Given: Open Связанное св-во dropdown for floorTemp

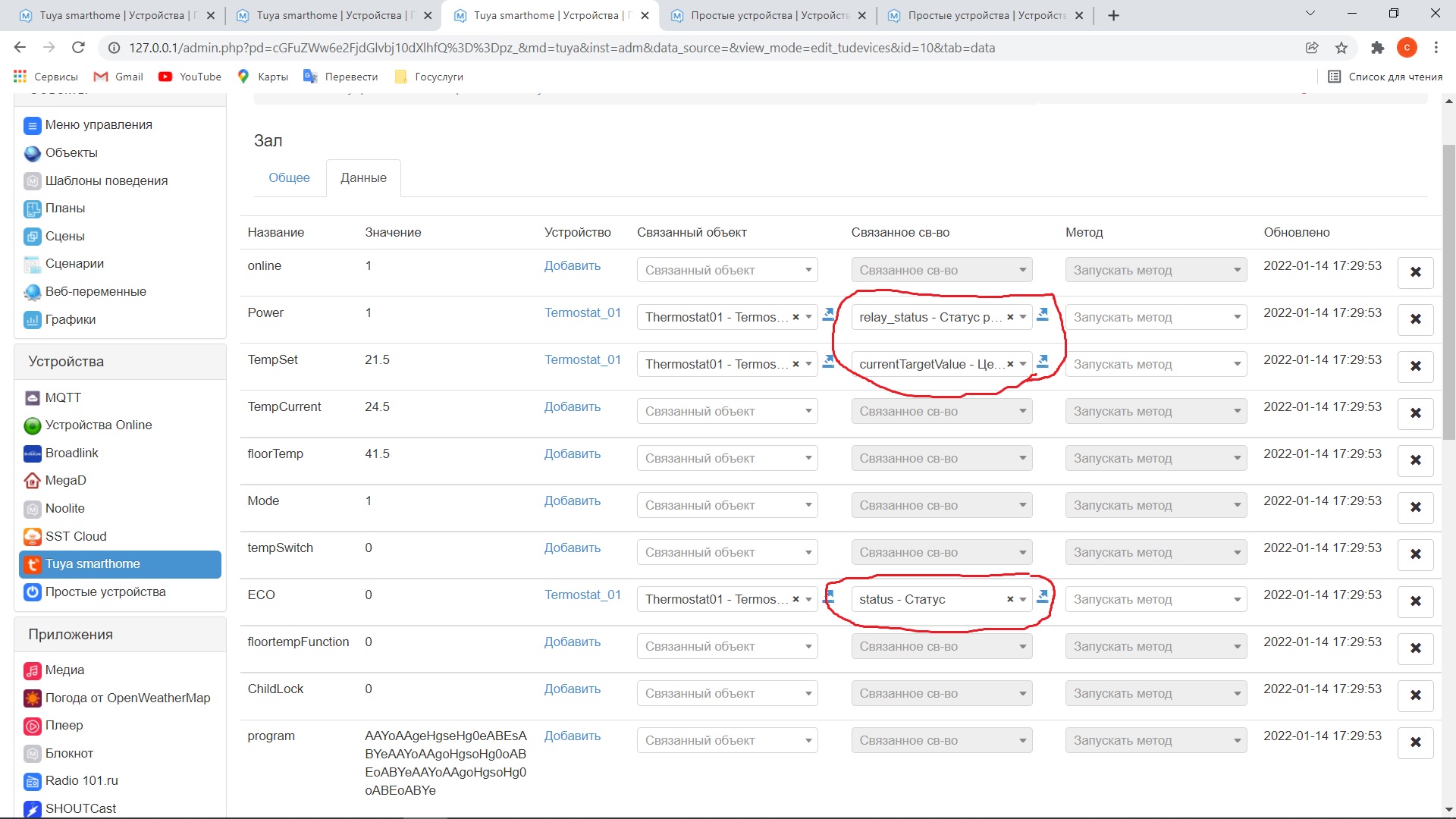Looking at the screenshot, I should (941, 458).
